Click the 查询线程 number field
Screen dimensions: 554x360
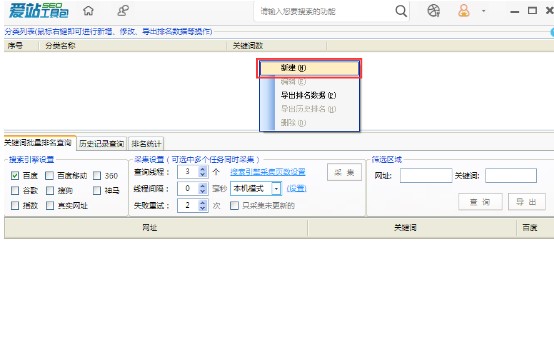pos(188,172)
